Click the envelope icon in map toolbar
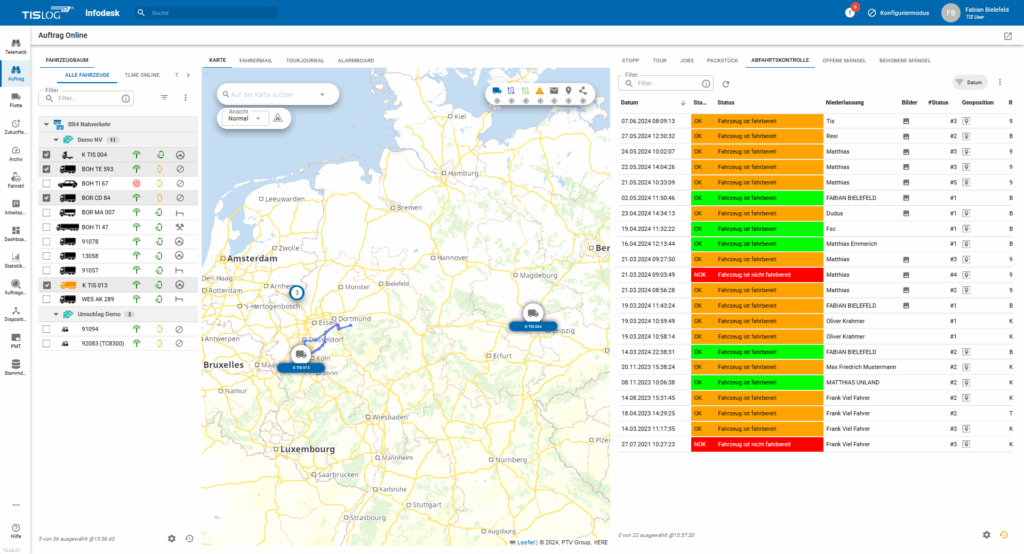This screenshot has width=1024, height=554. point(554,91)
